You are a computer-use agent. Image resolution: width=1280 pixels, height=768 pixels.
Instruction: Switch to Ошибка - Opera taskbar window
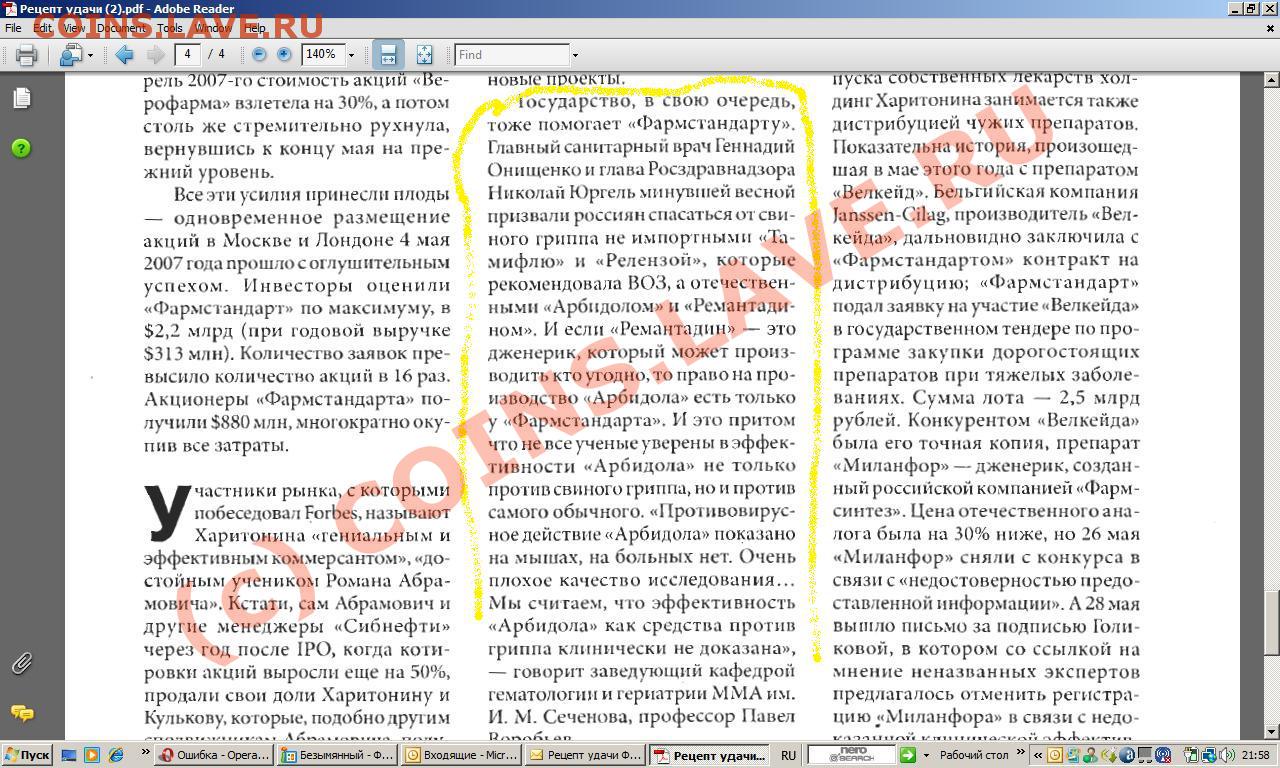click(x=215, y=756)
